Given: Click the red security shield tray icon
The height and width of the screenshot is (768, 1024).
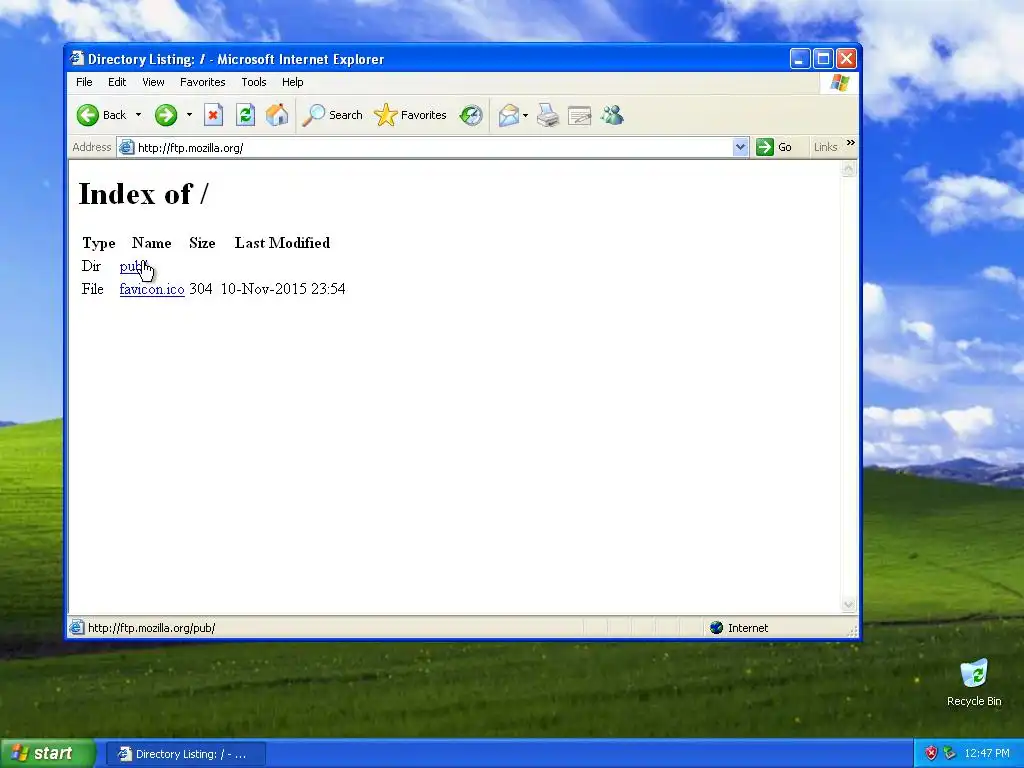Looking at the screenshot, I should 931,753.
